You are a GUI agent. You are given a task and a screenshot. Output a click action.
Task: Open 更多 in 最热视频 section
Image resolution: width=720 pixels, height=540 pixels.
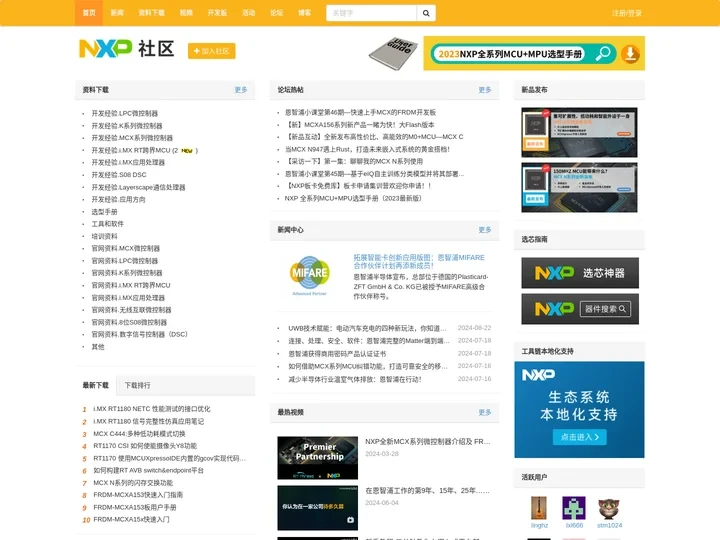tap(485, 412)
